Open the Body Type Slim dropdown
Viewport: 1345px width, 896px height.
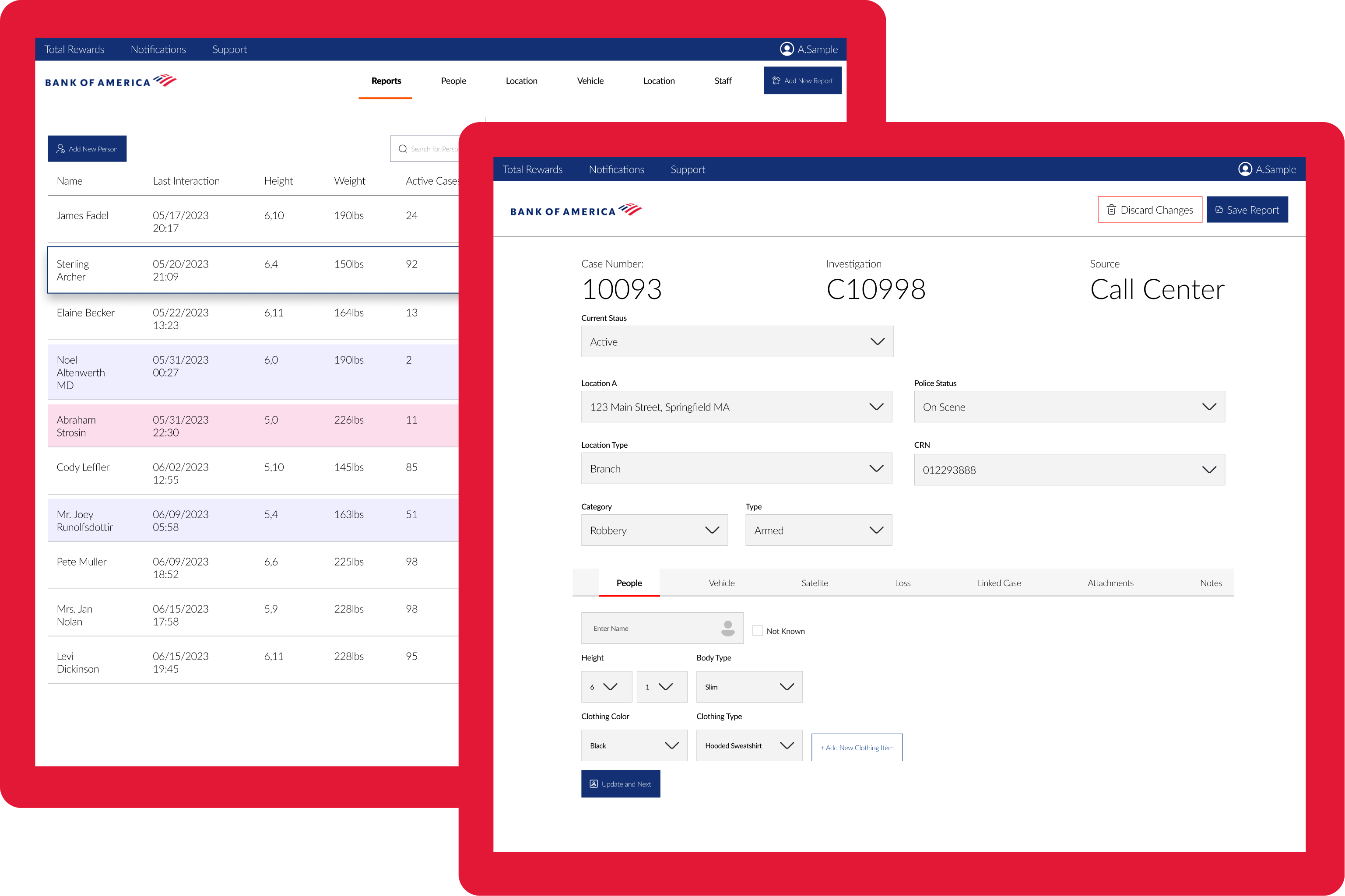(x=748, y=686)
